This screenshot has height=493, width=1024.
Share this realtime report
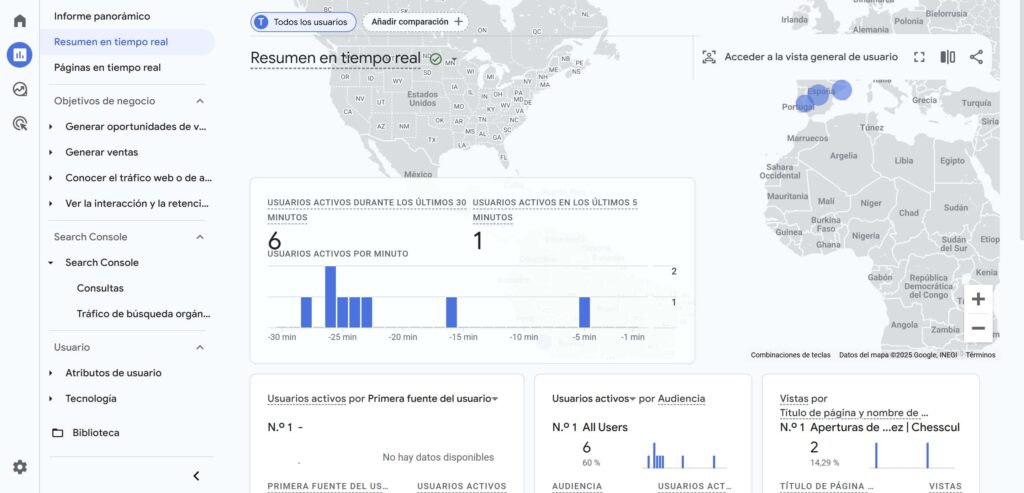tap(976, 57)
